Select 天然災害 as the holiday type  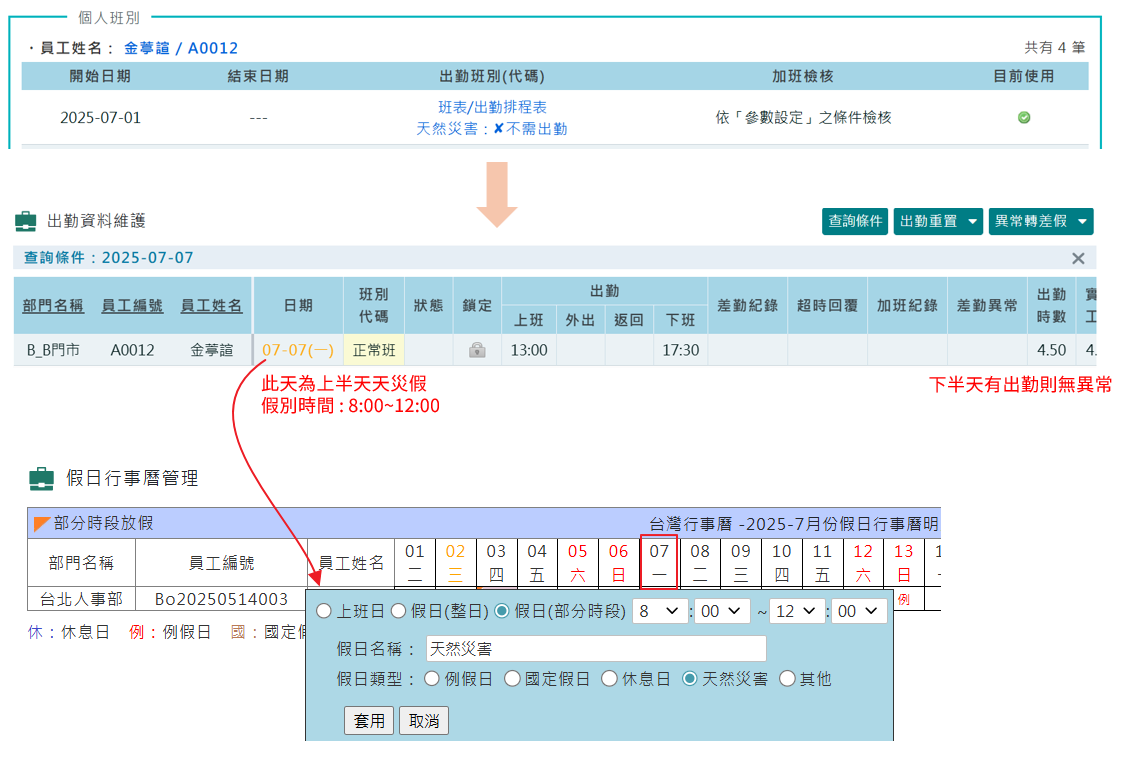(x=690, y=679)
